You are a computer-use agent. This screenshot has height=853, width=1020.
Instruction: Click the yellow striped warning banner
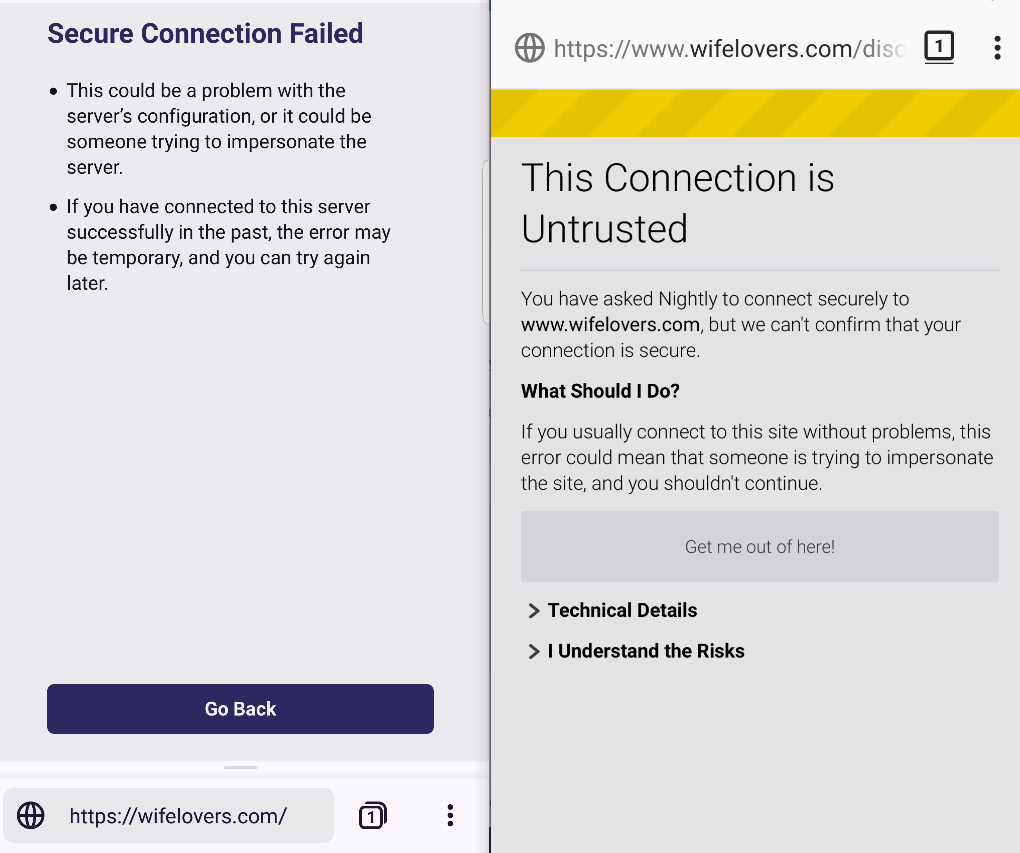point(755,113)
